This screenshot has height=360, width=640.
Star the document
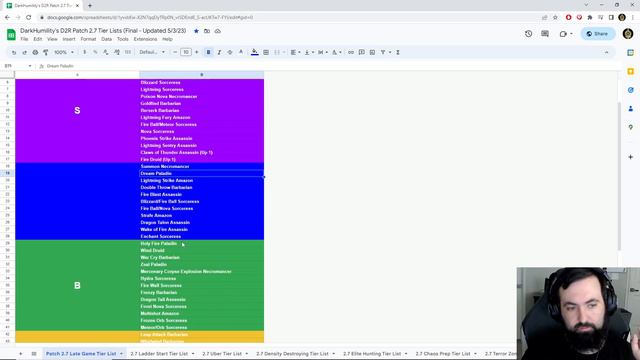[x=196, y=31]
